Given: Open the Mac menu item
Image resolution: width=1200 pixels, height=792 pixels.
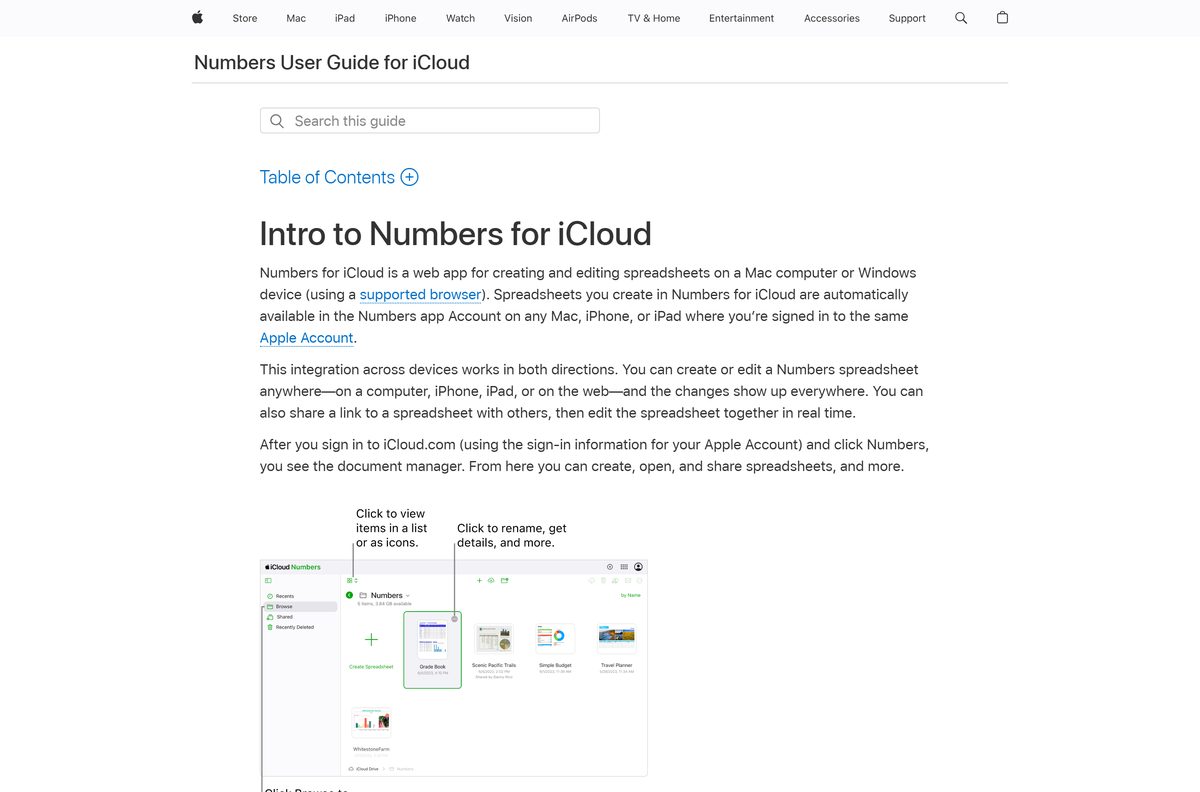Looking at the screenshot, I should [296, 18].
